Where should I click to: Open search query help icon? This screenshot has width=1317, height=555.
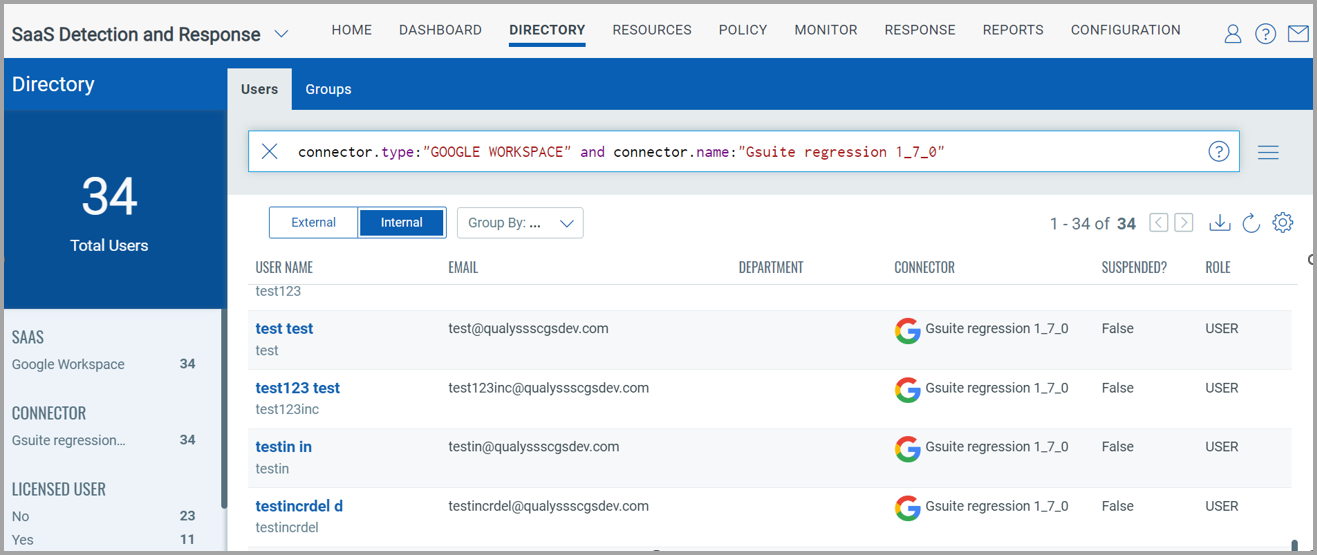click(1218, 151)
